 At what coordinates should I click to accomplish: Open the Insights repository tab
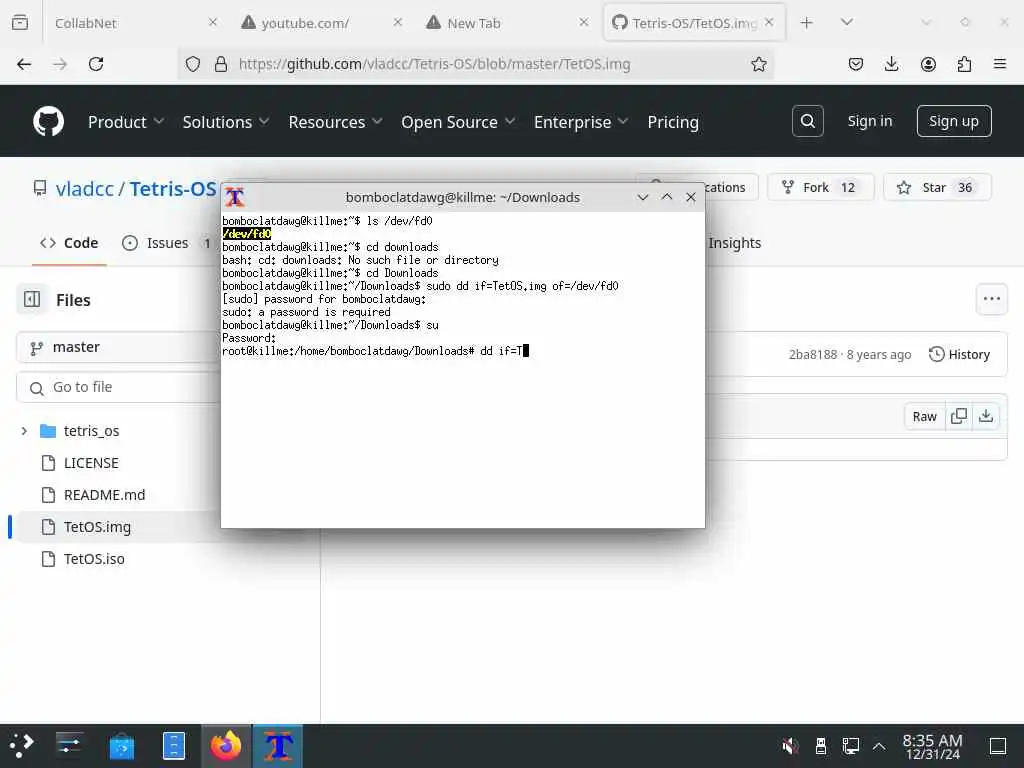click(x=735, y=243)
